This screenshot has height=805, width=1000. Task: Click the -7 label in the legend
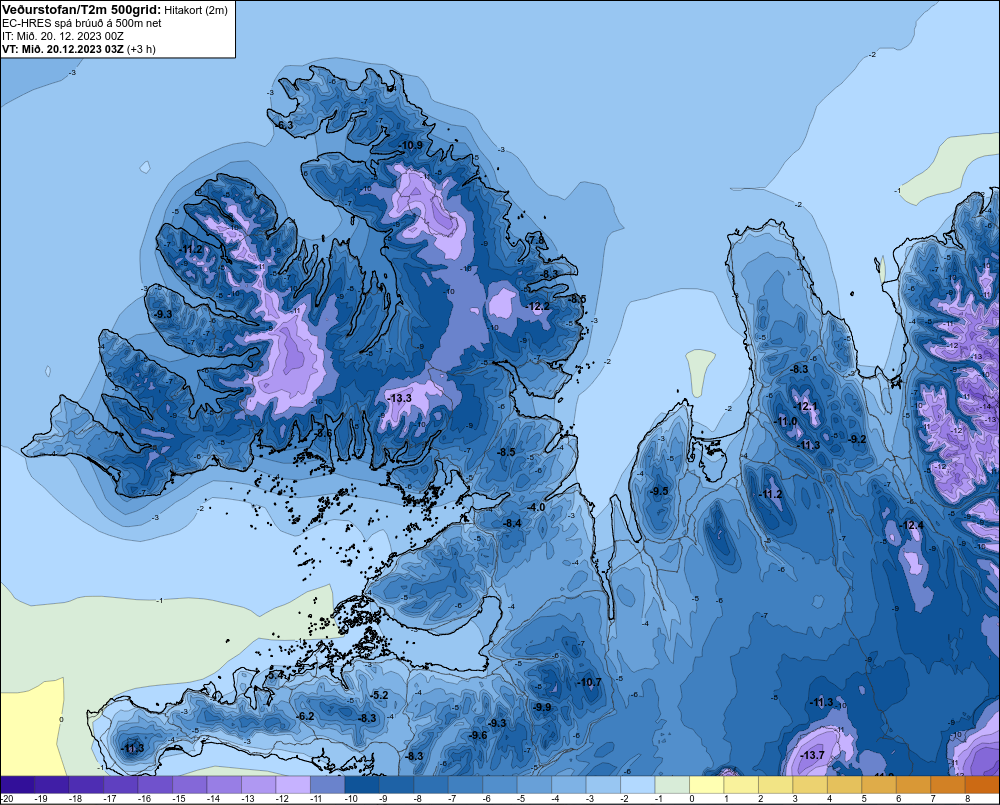pyautogui.click(x=453, y=799)
